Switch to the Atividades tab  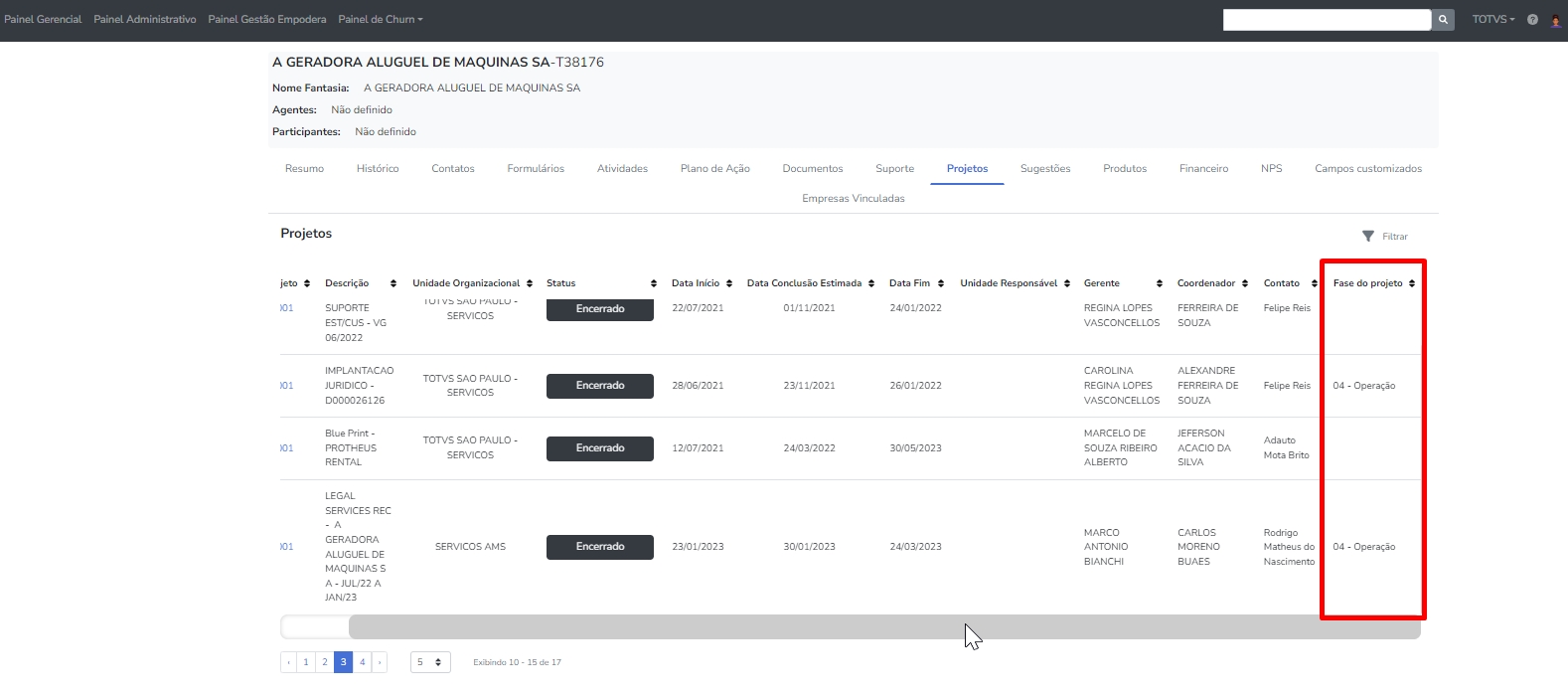622,169
